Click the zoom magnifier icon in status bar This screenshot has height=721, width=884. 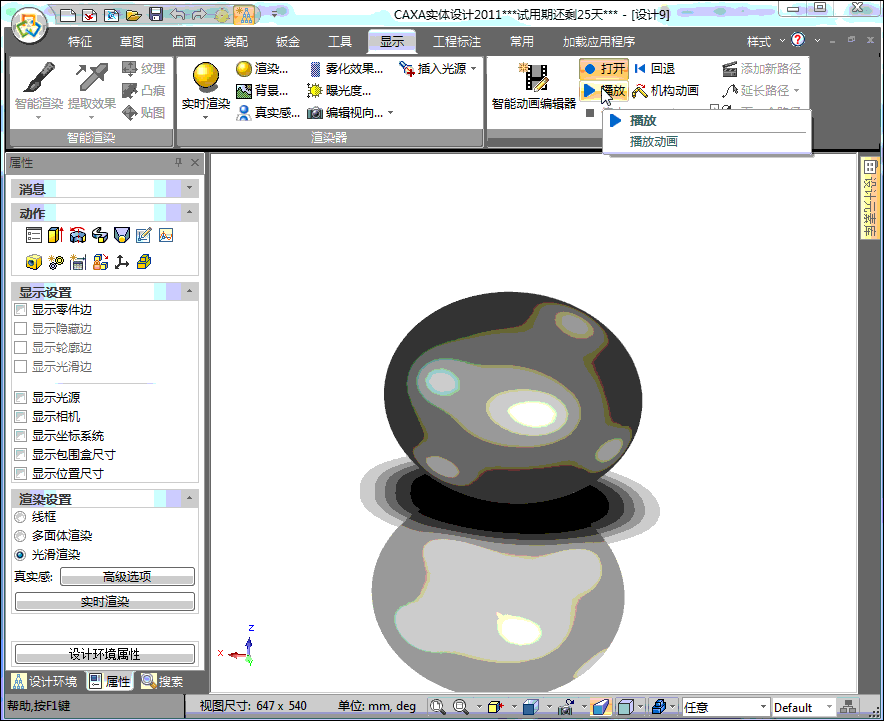(x=437, y=707)
